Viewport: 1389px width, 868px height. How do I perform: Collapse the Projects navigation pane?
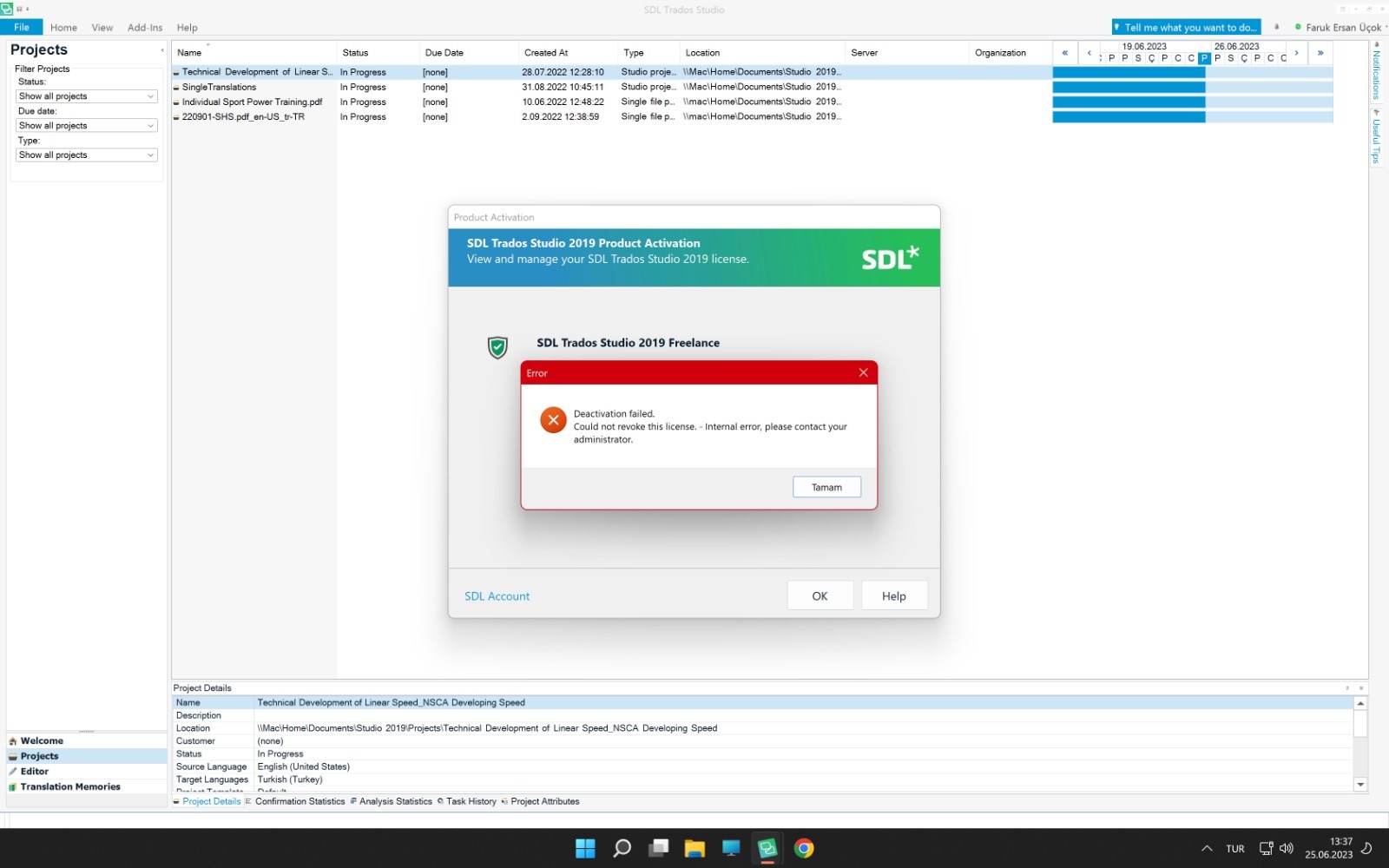coord(161,50)
